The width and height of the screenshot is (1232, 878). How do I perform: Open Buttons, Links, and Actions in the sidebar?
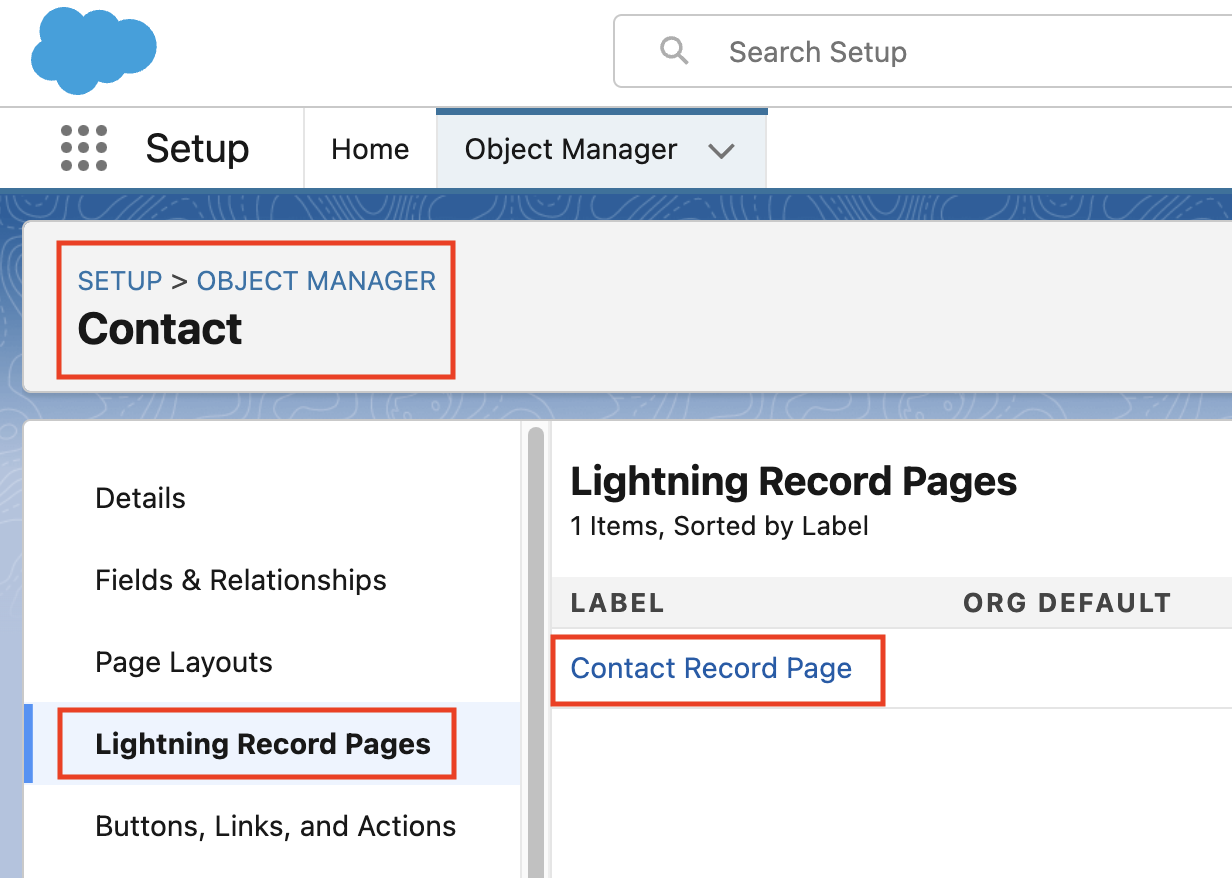coord(275,826)
